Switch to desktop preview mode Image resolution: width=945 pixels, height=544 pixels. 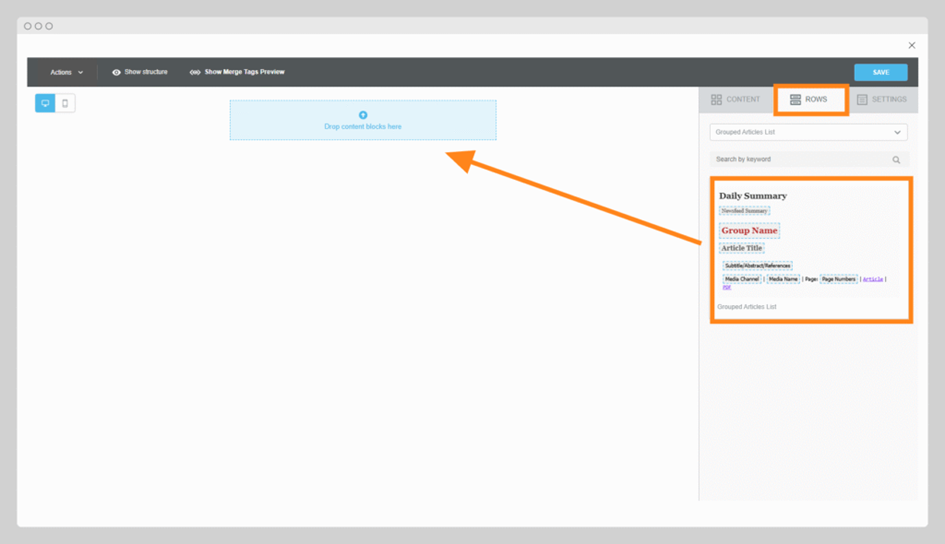pyautogui.click(x=45, y=103)
